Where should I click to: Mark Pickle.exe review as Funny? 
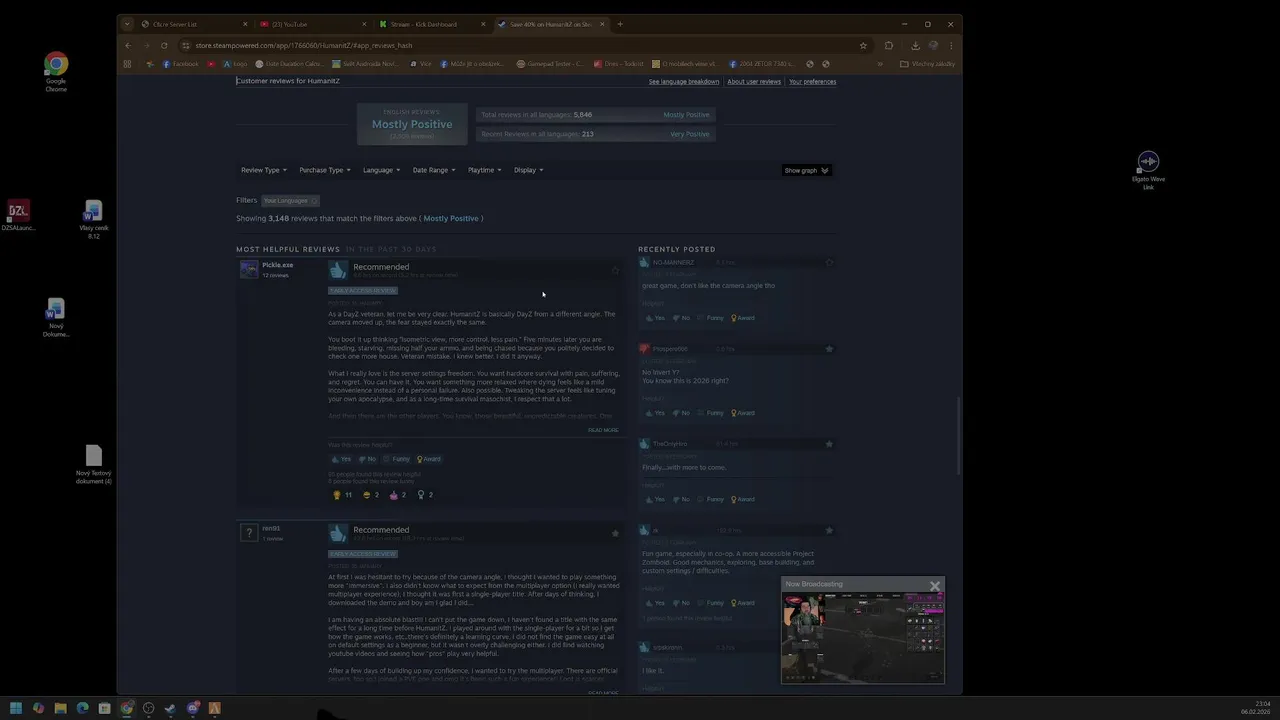click(x=397, y=459)
